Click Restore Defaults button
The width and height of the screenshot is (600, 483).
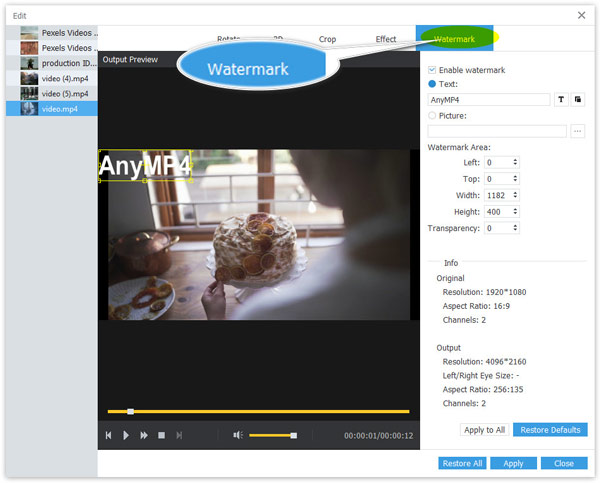pos(550,430)
